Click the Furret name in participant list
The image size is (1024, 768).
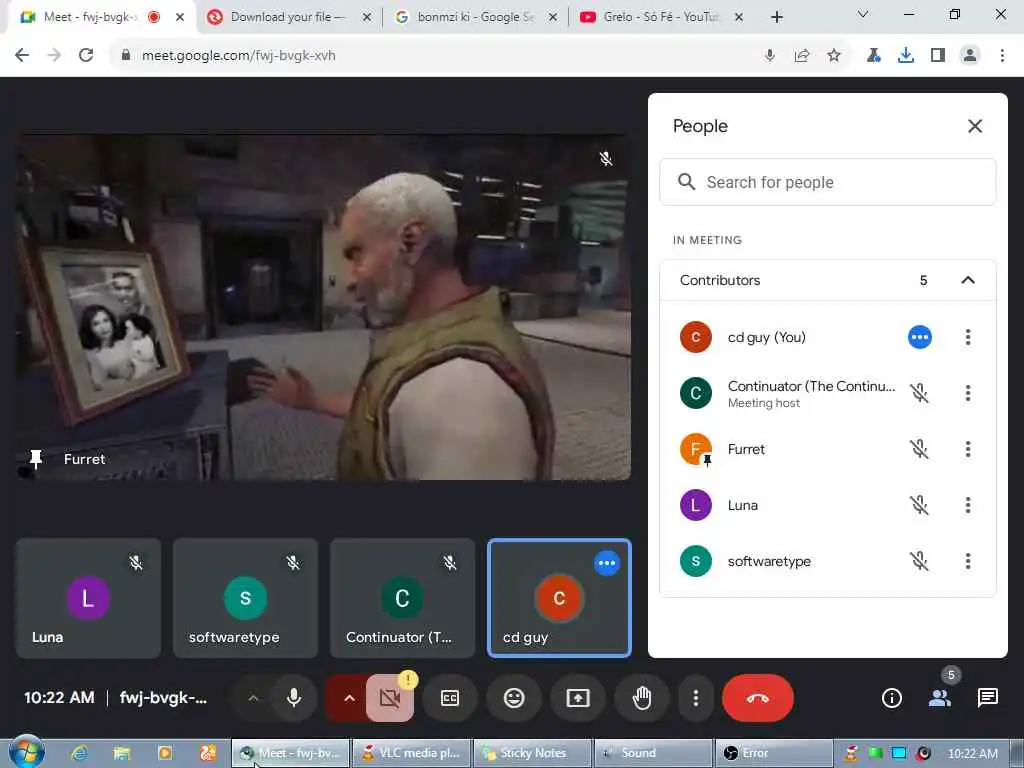(x=746, y=449)
